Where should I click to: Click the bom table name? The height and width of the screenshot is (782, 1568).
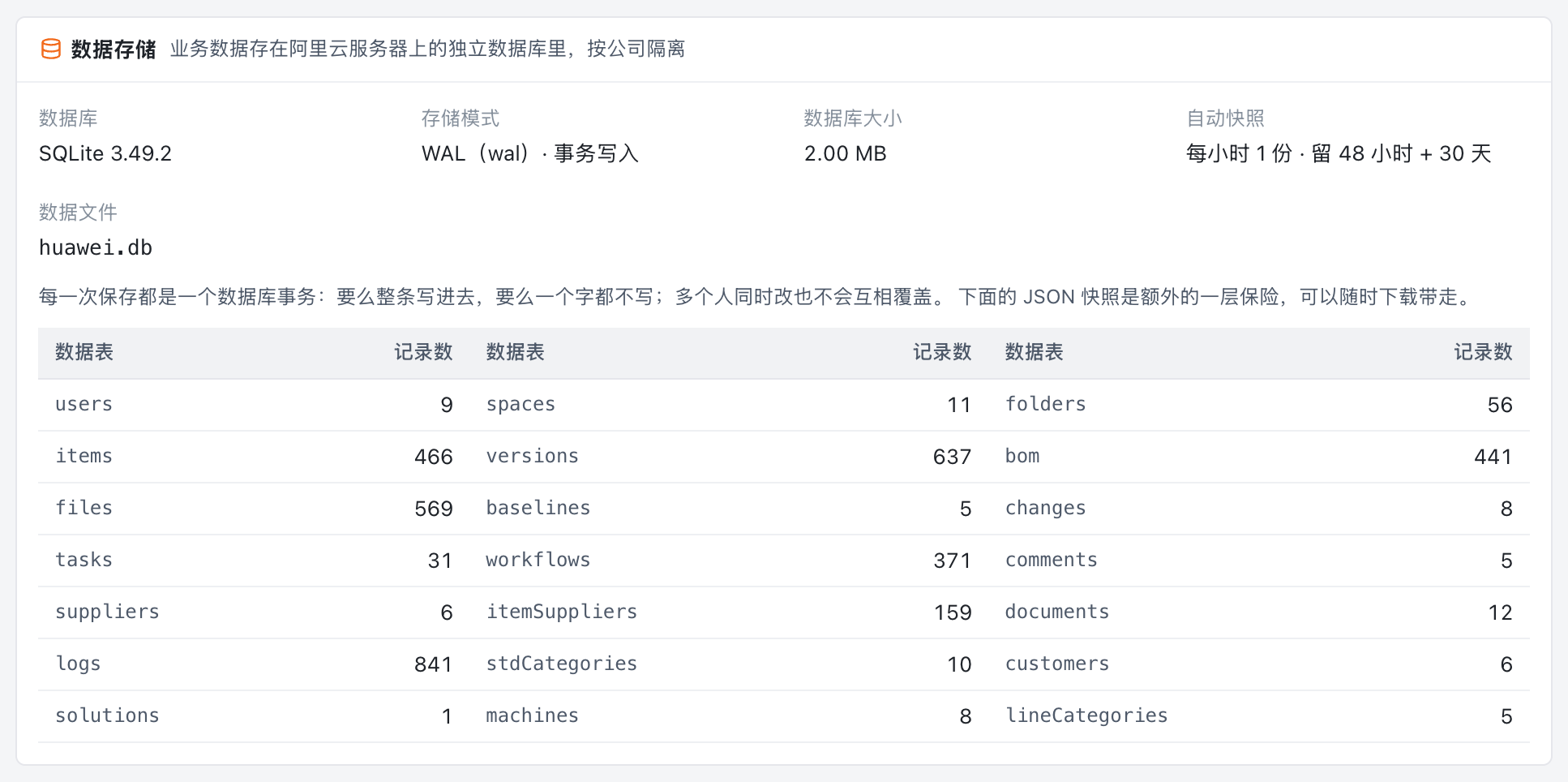point(1022,456)
